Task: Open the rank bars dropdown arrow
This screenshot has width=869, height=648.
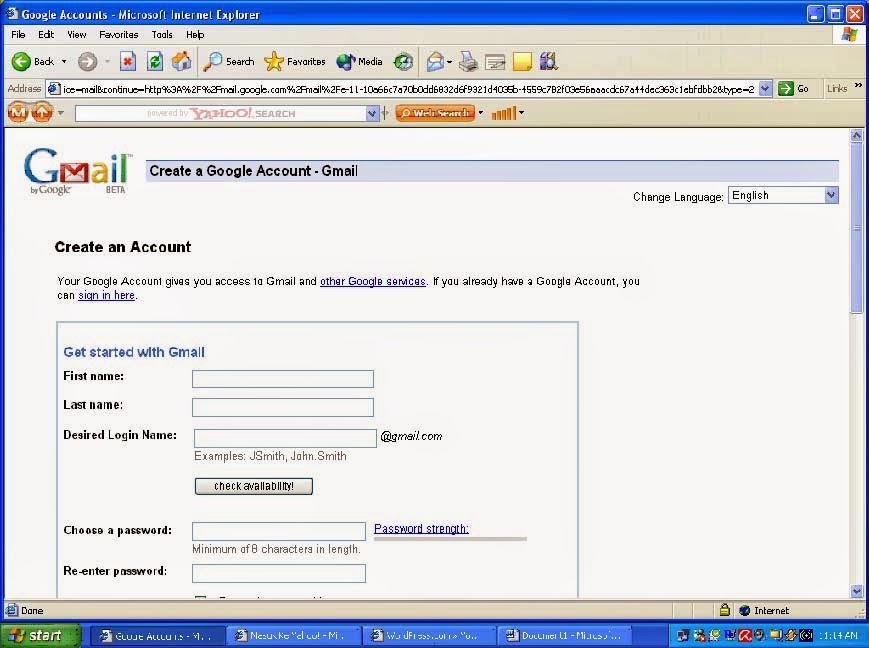Action: [x=521, y=113]
